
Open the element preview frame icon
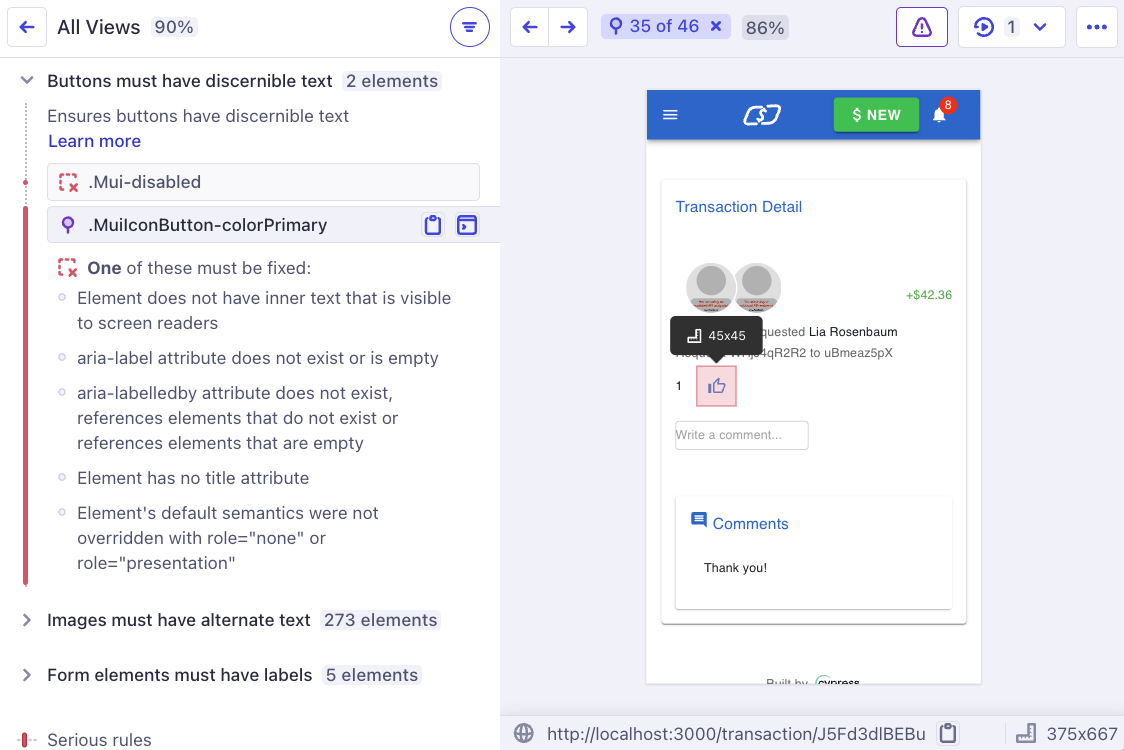click(x=466, y=225)
